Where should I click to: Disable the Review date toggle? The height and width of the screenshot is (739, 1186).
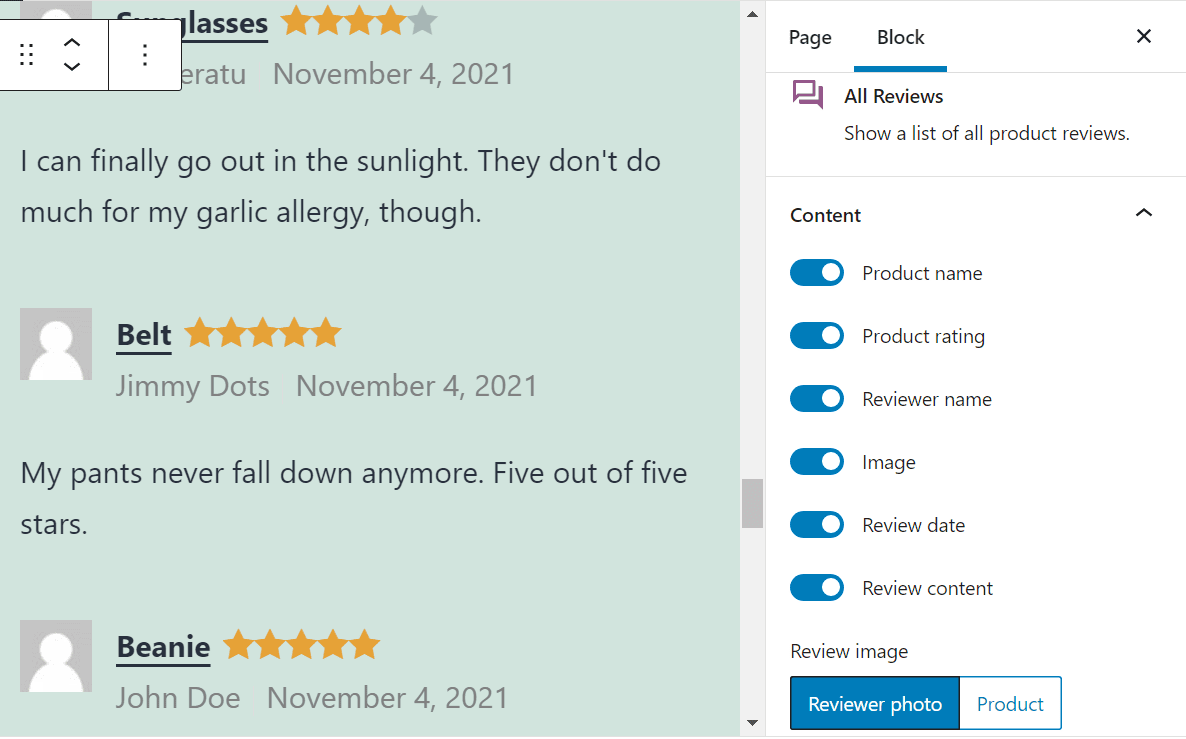[817, 525]
